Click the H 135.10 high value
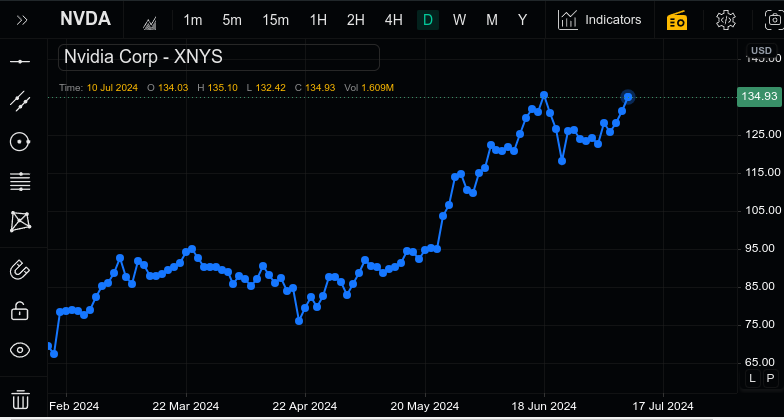 (218, 88)
